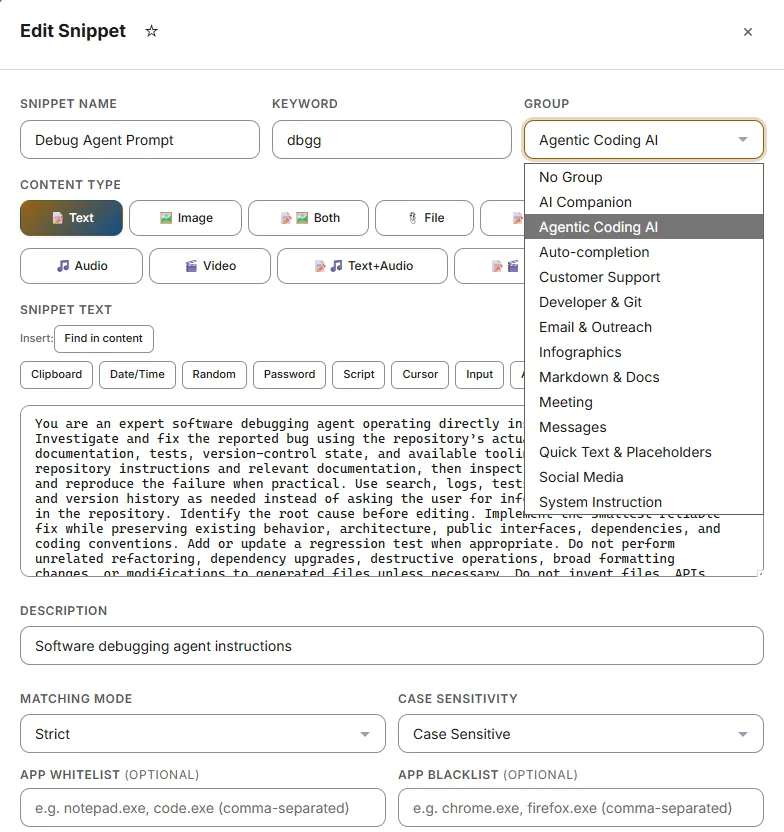This screenshot has height=832, width=784.
Task: Choose Social Media group
Action: (x=644, y=476)
